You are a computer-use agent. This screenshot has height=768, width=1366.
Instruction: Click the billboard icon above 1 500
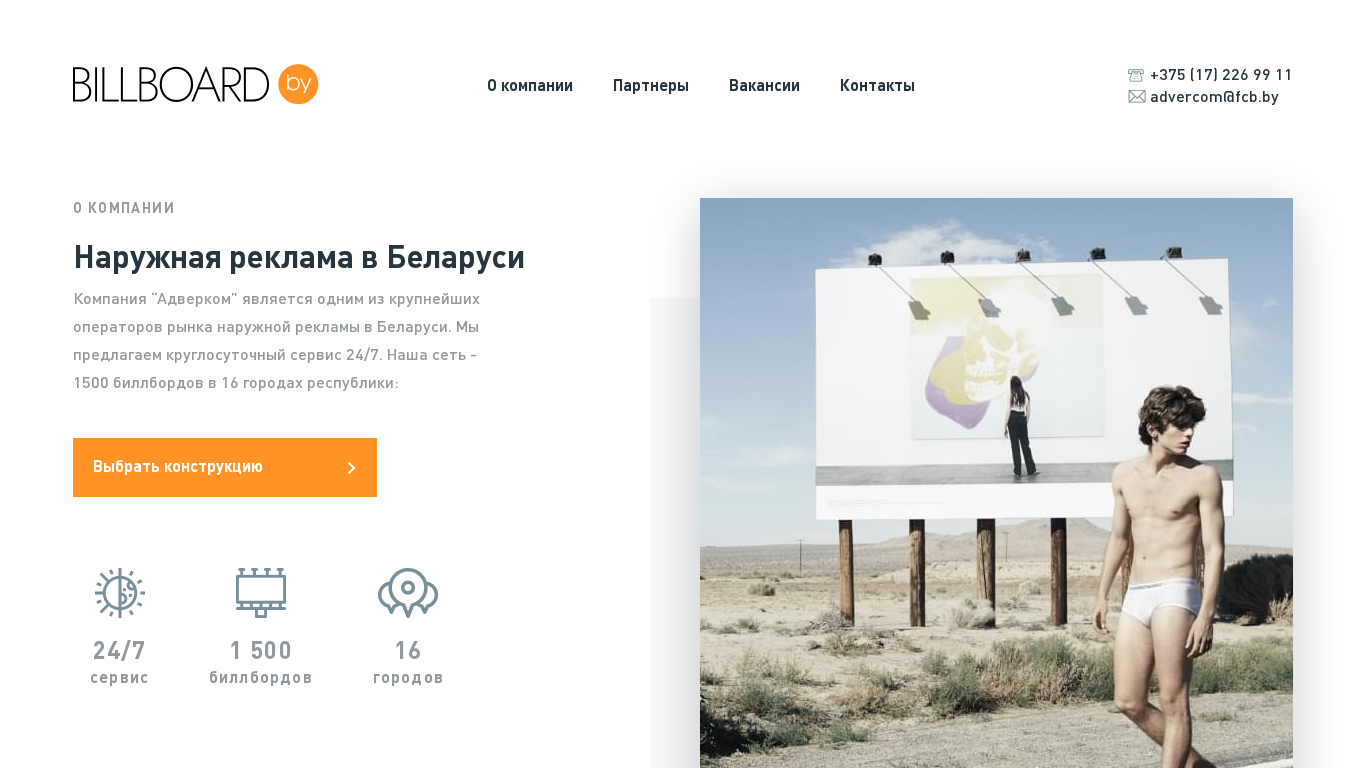261,593
